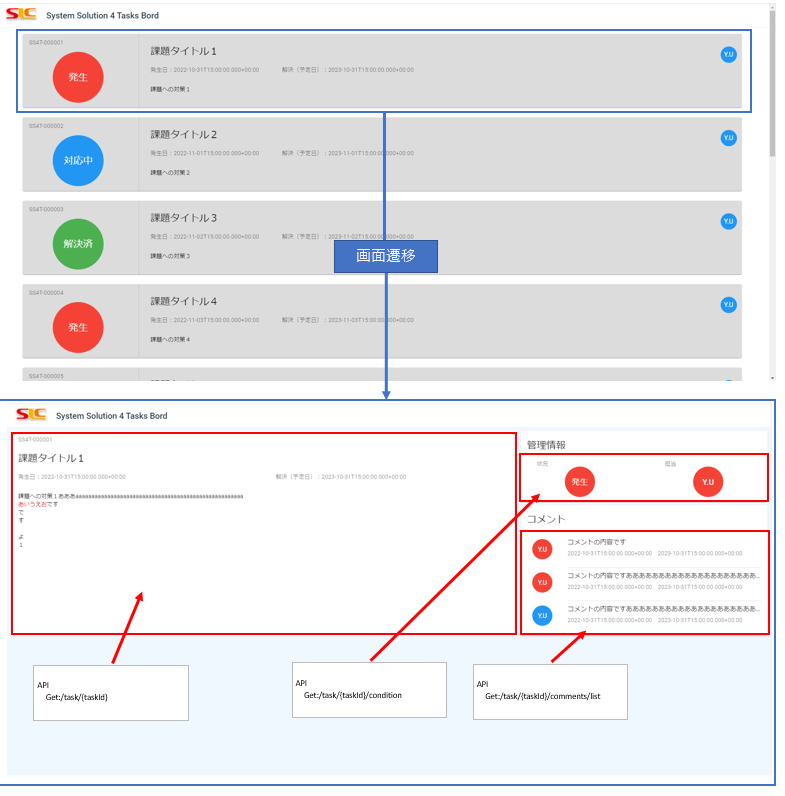
Task: Click the long comment text beside the blue avatar
Action: click(664, 608)
